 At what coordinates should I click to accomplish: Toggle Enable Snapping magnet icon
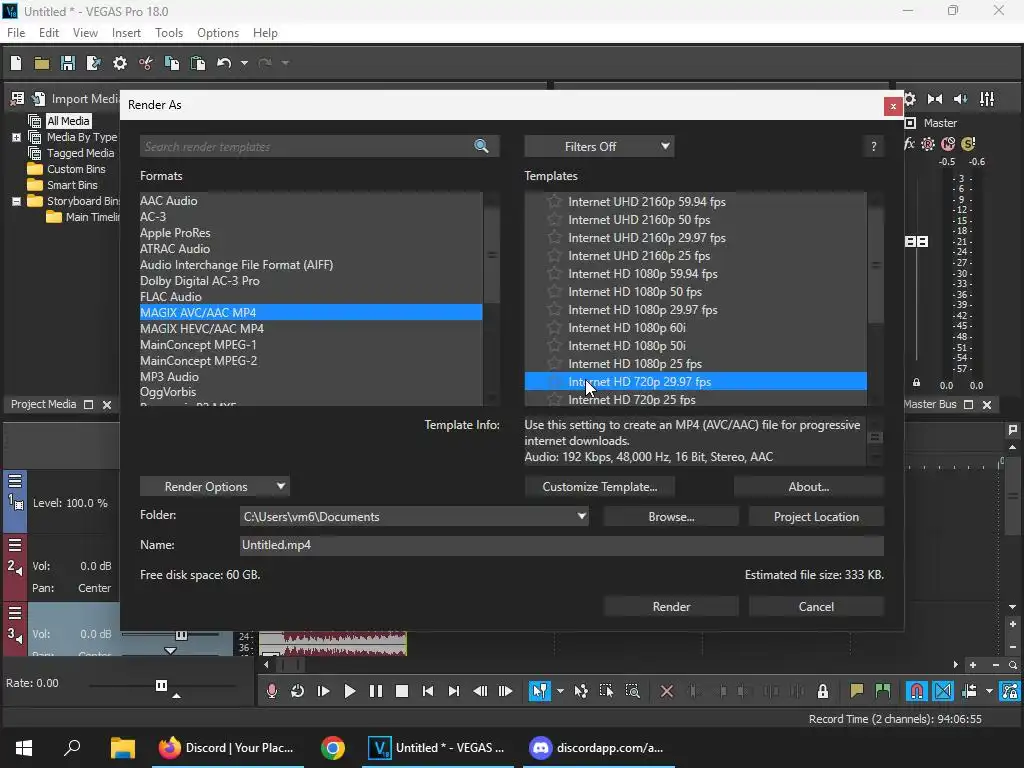pos(917,691)
